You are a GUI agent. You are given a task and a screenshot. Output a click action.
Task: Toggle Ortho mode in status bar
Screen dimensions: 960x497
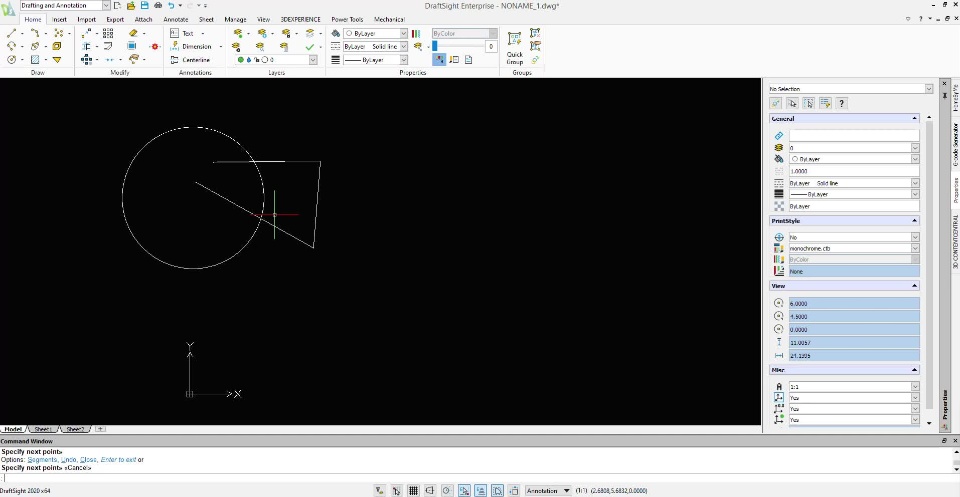pos(430,490)
